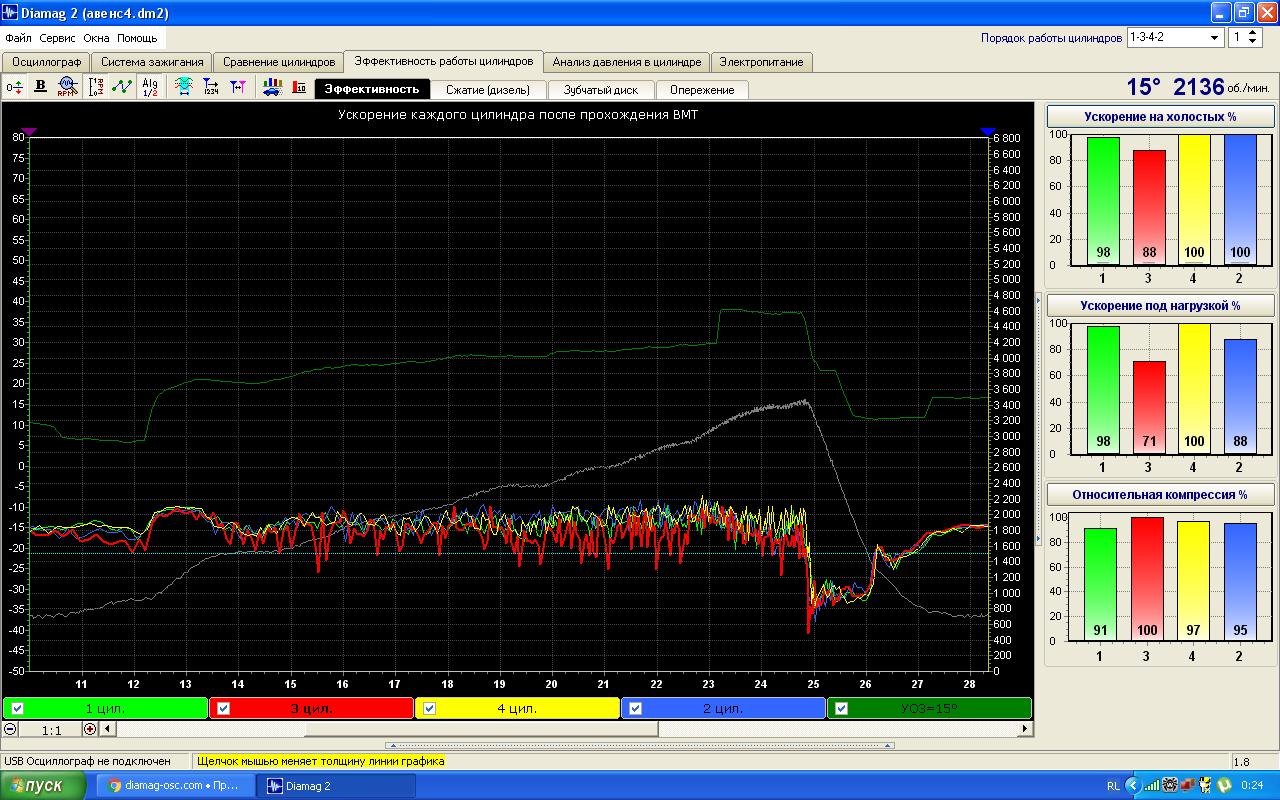This screenshot has width=1280, height=800.
Task: Switch to Анализ давления в цилиндре tab
Action: tap(627, 62)
